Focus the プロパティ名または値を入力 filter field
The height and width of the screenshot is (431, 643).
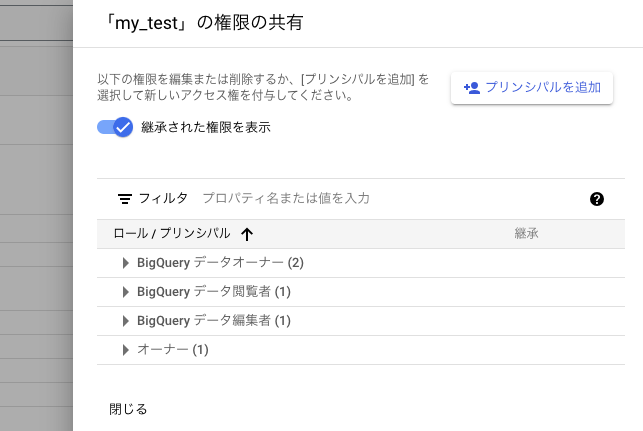click(390, 198)
